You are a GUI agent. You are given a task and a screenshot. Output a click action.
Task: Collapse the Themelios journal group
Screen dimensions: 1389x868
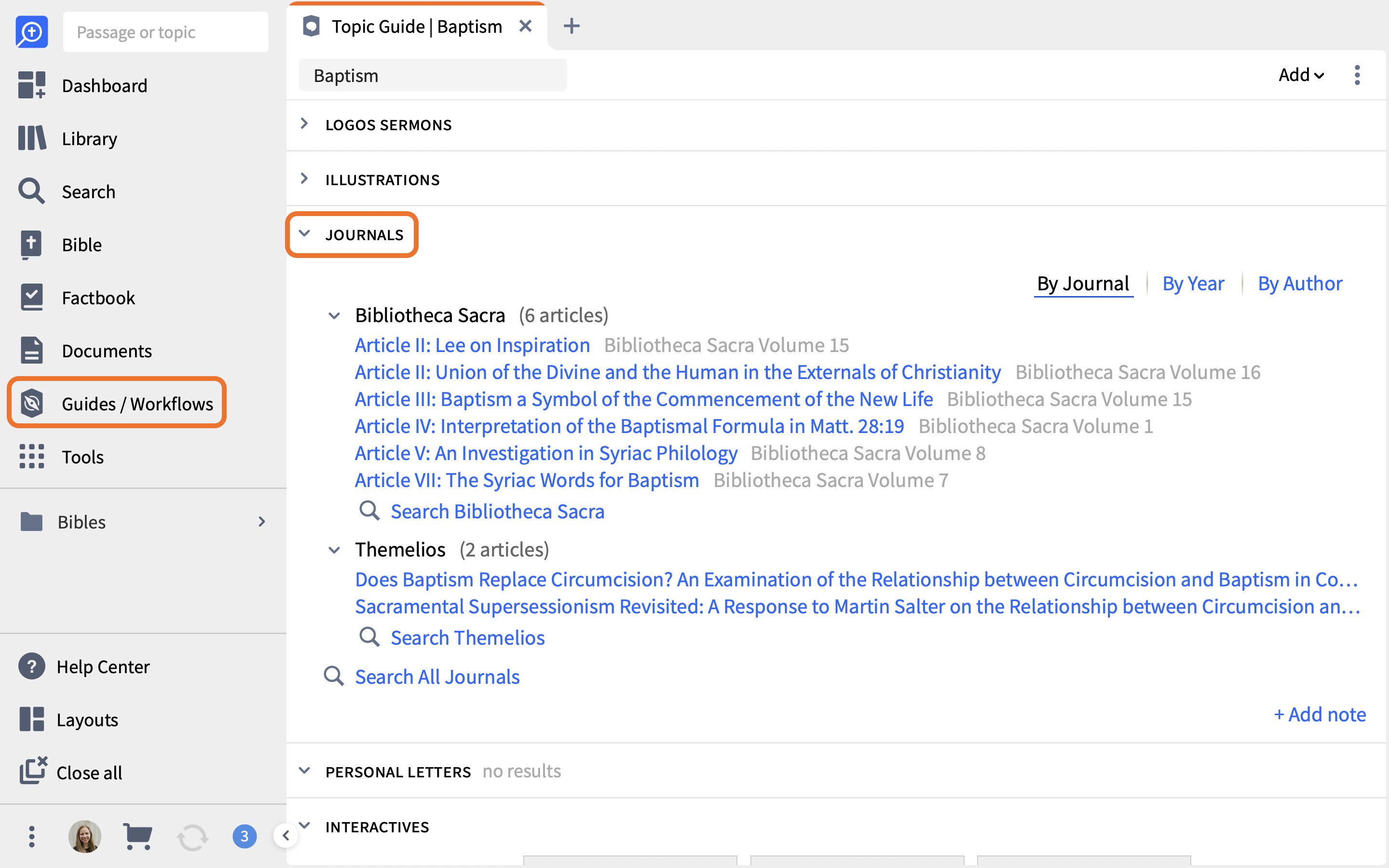tap(334, 550)
